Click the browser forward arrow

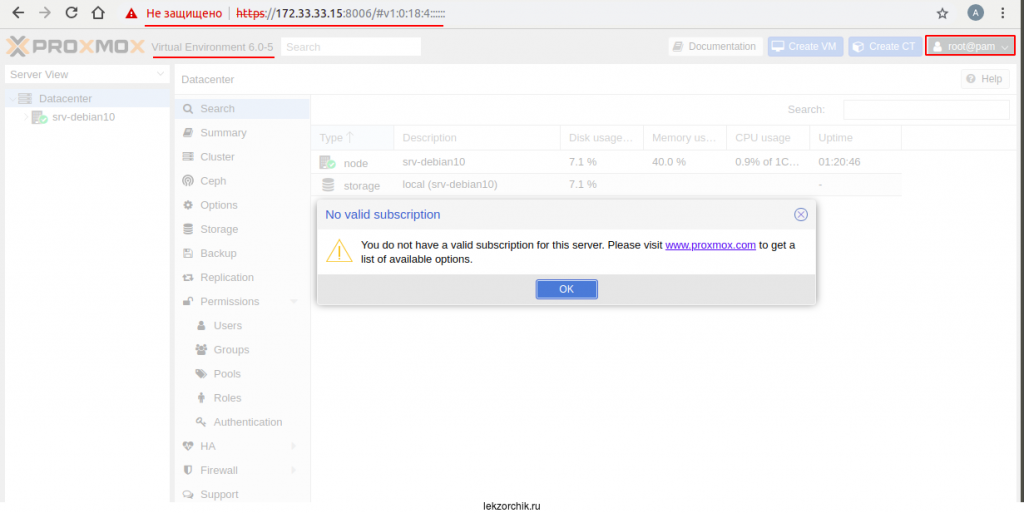tap(44, 12)
